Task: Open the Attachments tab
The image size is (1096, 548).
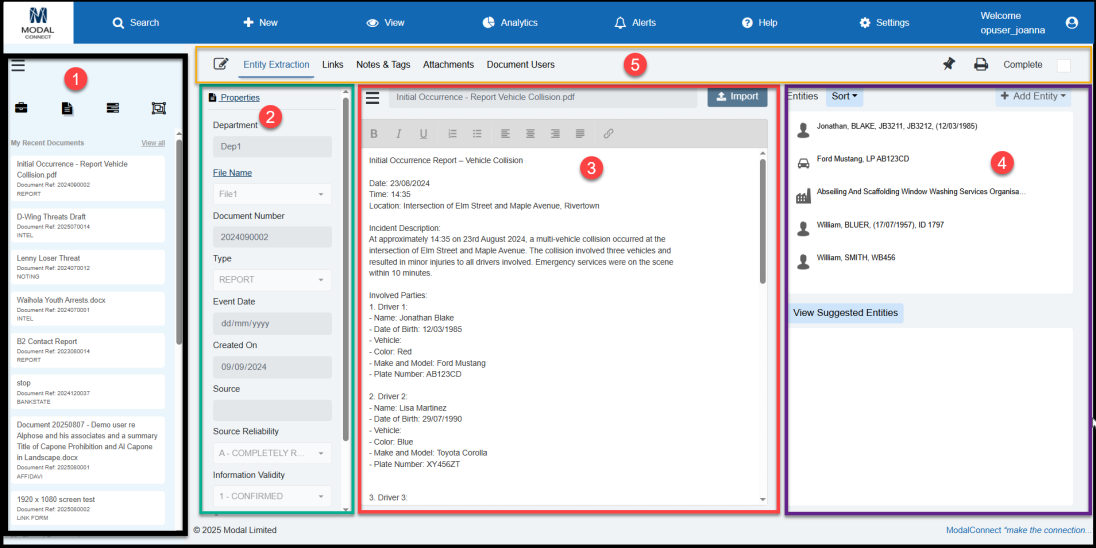Action: pos(448,65)
